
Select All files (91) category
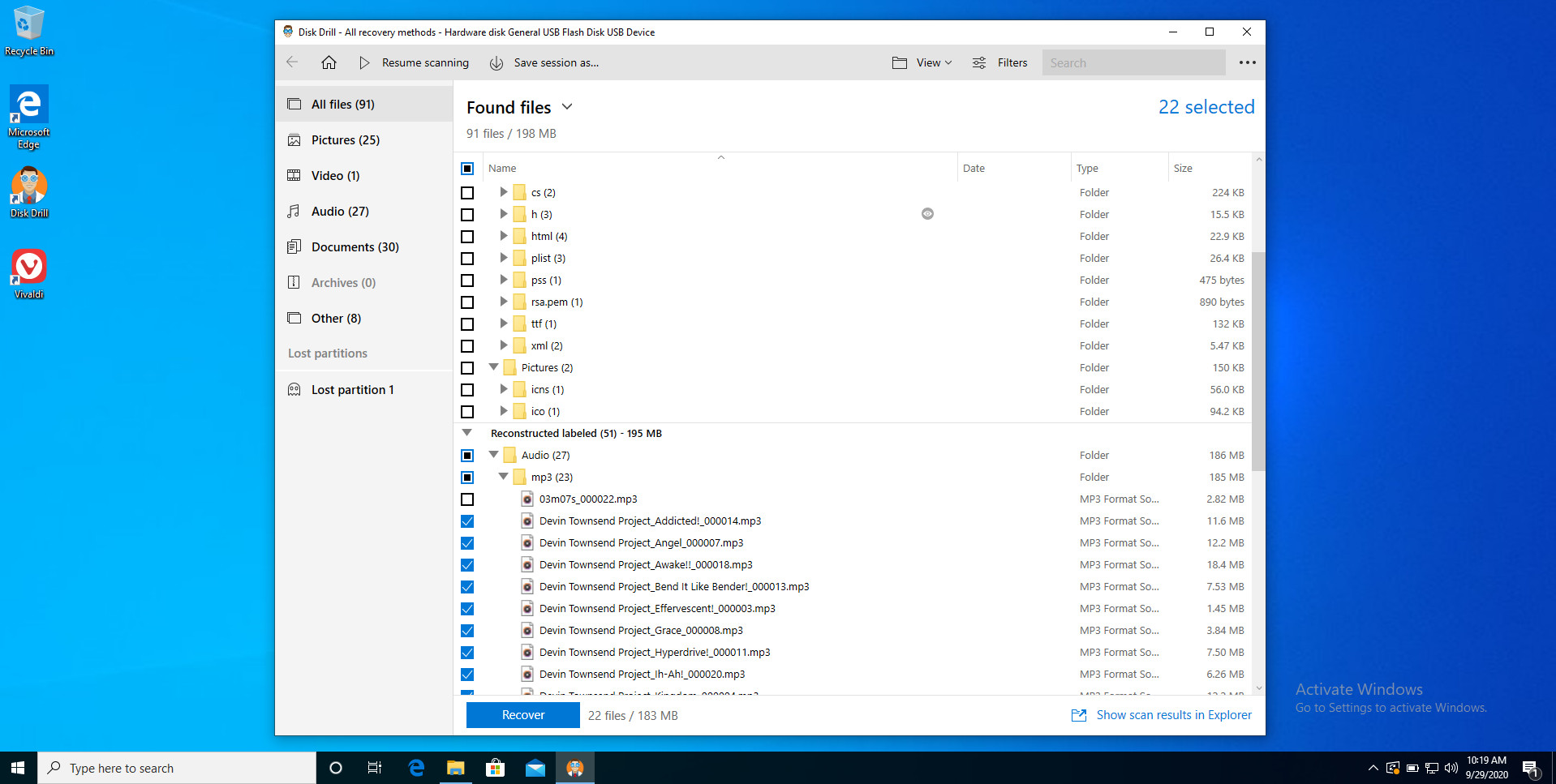(364, 105)
